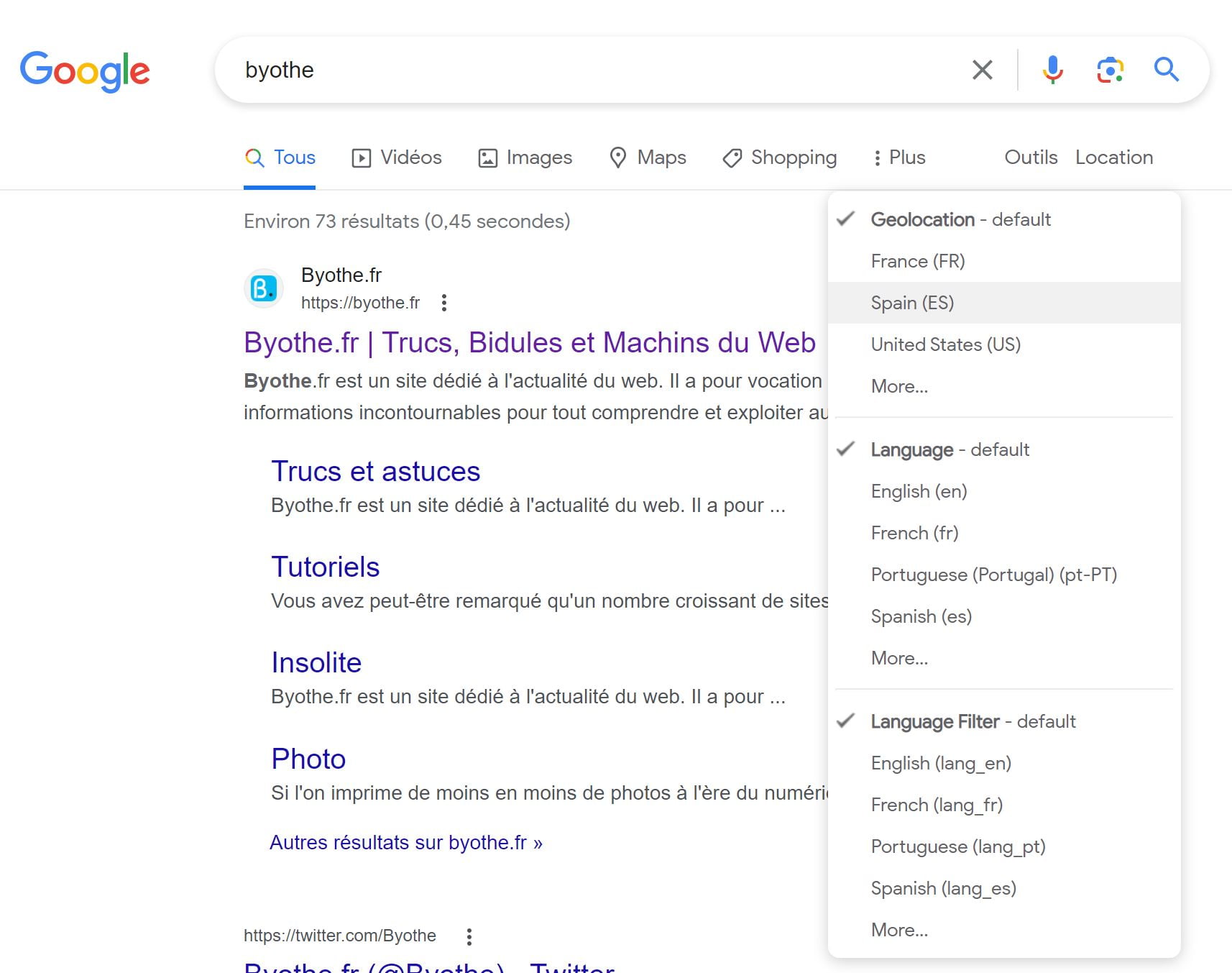Choose France (FR) geolocation
This screenshot has height=973, width=1232.
(1004, 261)
